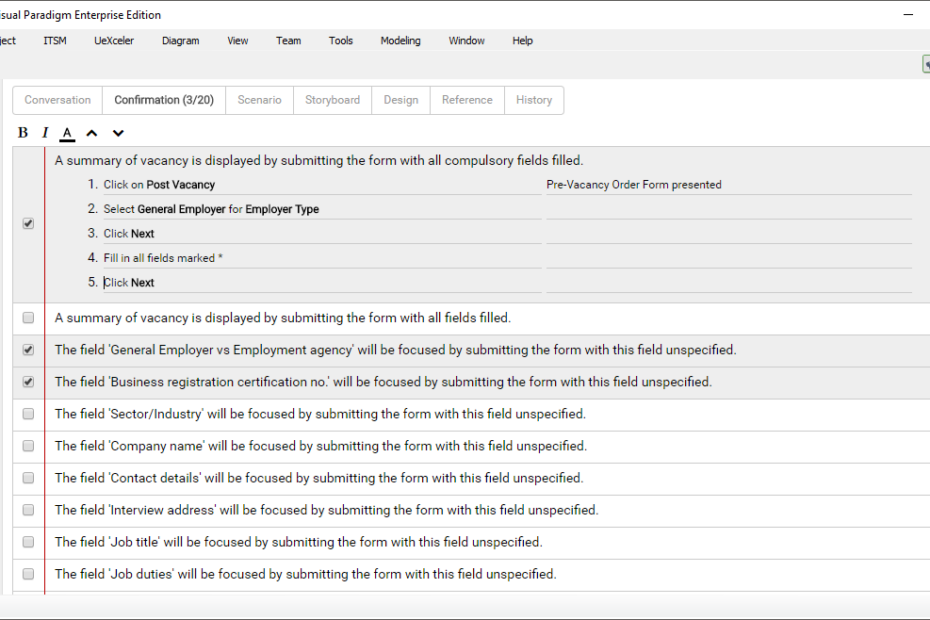Toggle bold text formatting
This screenshot has width=930, height=620.
(x=23, y=133)
